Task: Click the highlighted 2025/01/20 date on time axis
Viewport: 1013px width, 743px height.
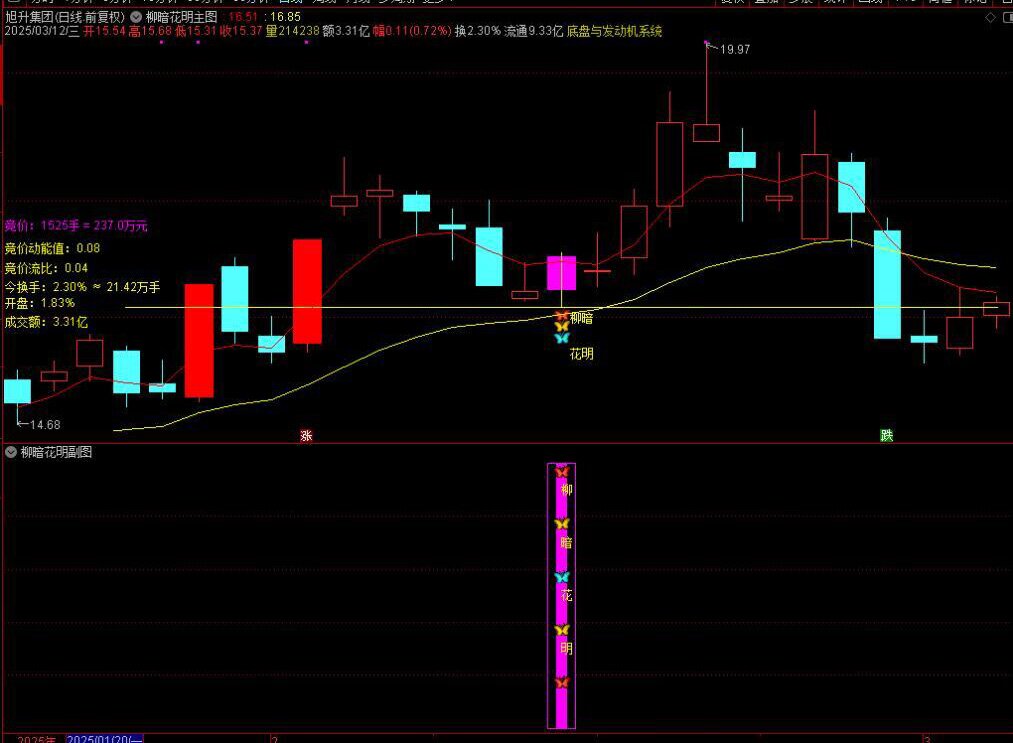Action: pyautogui.click(x=104, y=738)
